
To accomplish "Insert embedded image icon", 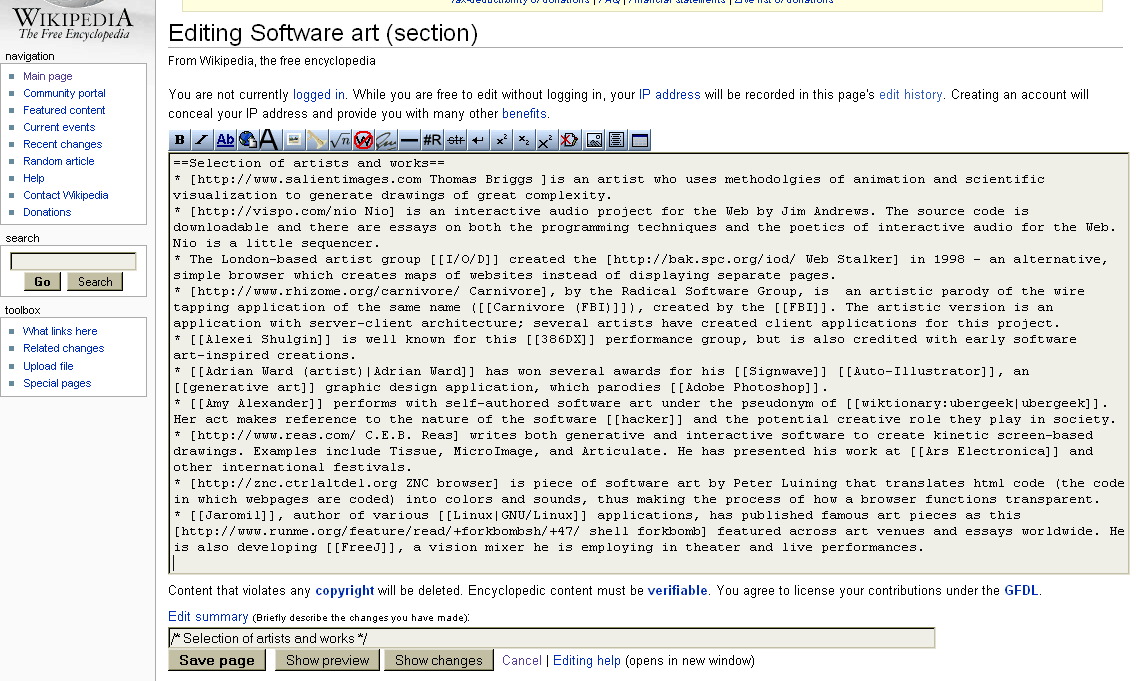I will (x=294, y=140).
